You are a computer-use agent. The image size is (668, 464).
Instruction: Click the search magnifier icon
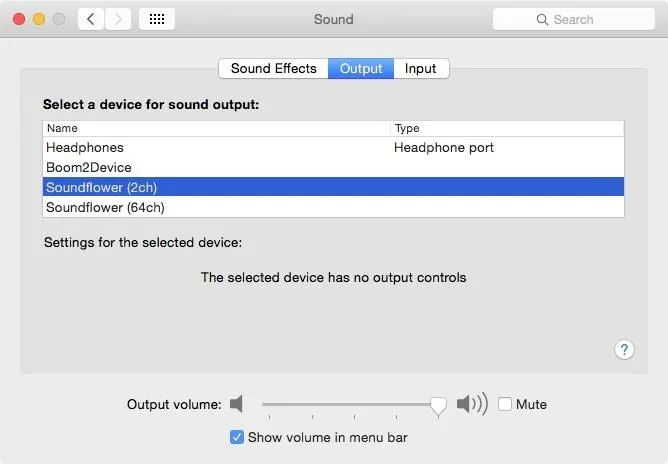(542, 20)
